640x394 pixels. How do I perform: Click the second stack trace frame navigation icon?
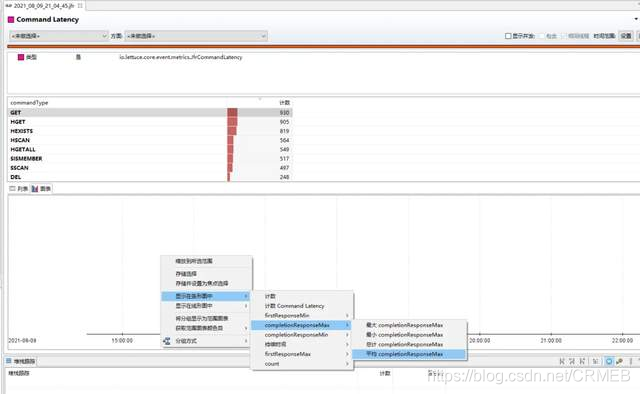(x=572, y=361)
